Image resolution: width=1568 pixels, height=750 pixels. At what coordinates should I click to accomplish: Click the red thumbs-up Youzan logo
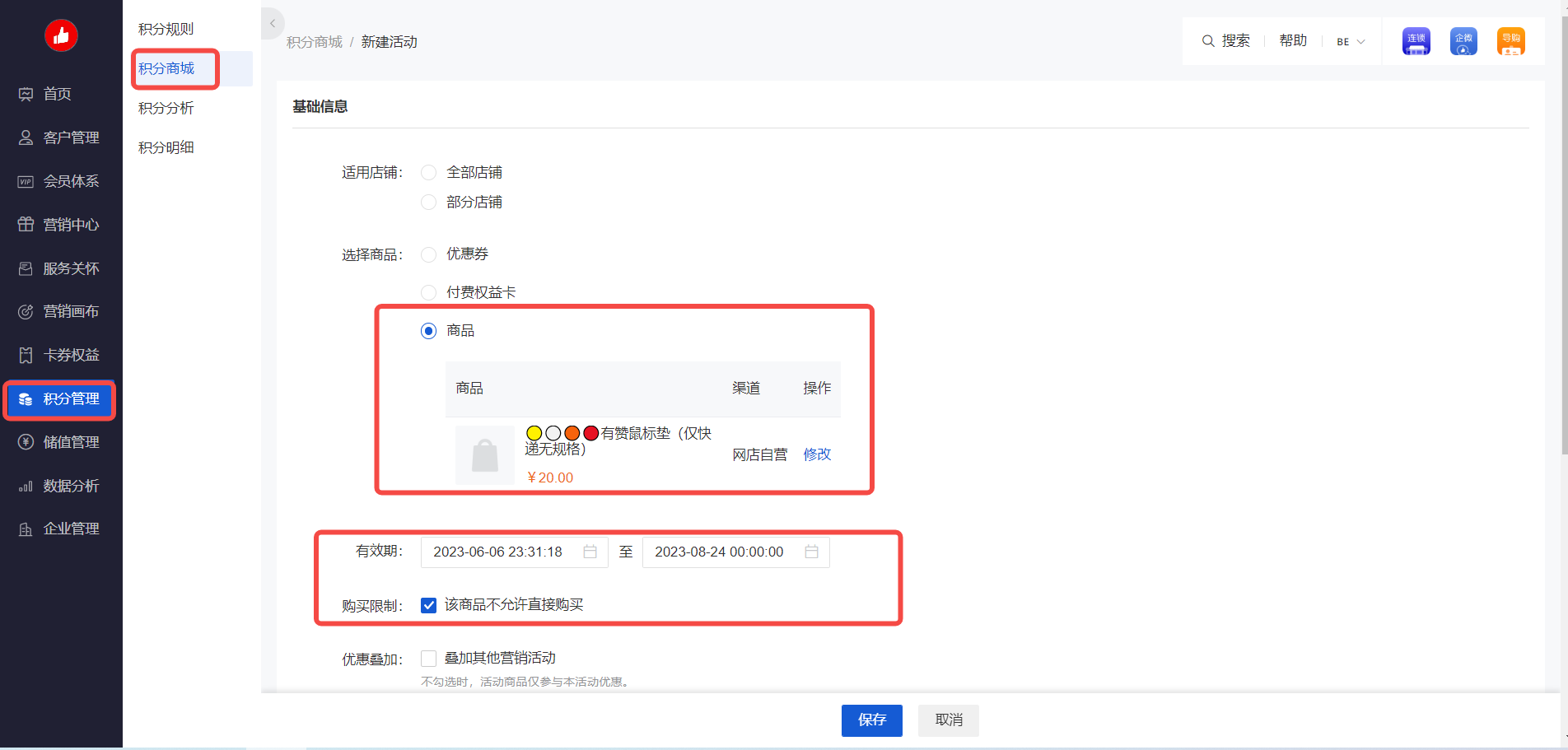[x=61, y=35]
